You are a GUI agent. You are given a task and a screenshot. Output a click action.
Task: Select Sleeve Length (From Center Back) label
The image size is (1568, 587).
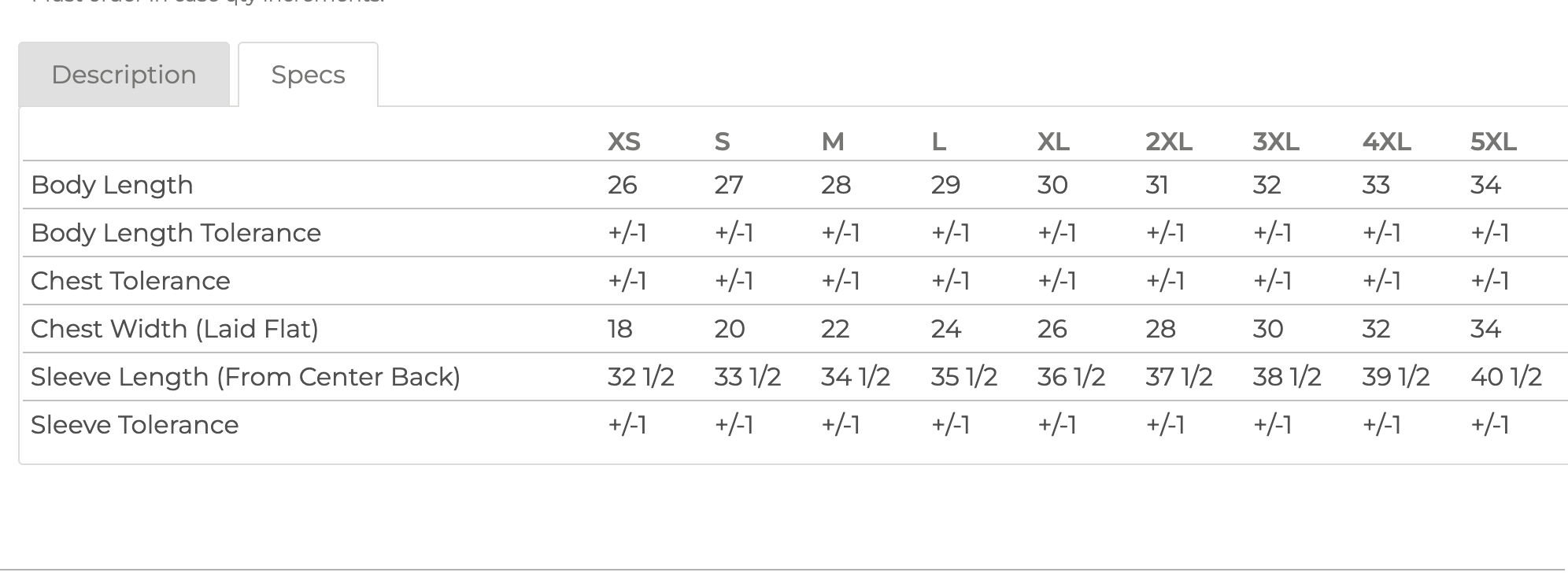tap(245, 377)
